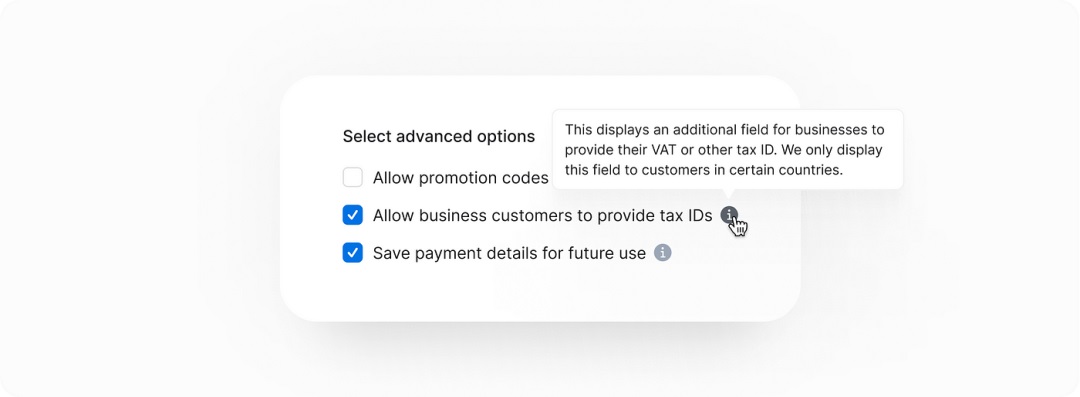Click 'Allow business customers to provide tax IDs' label
Viewport: 1080px width, 397px height.
tap(542, 216)
